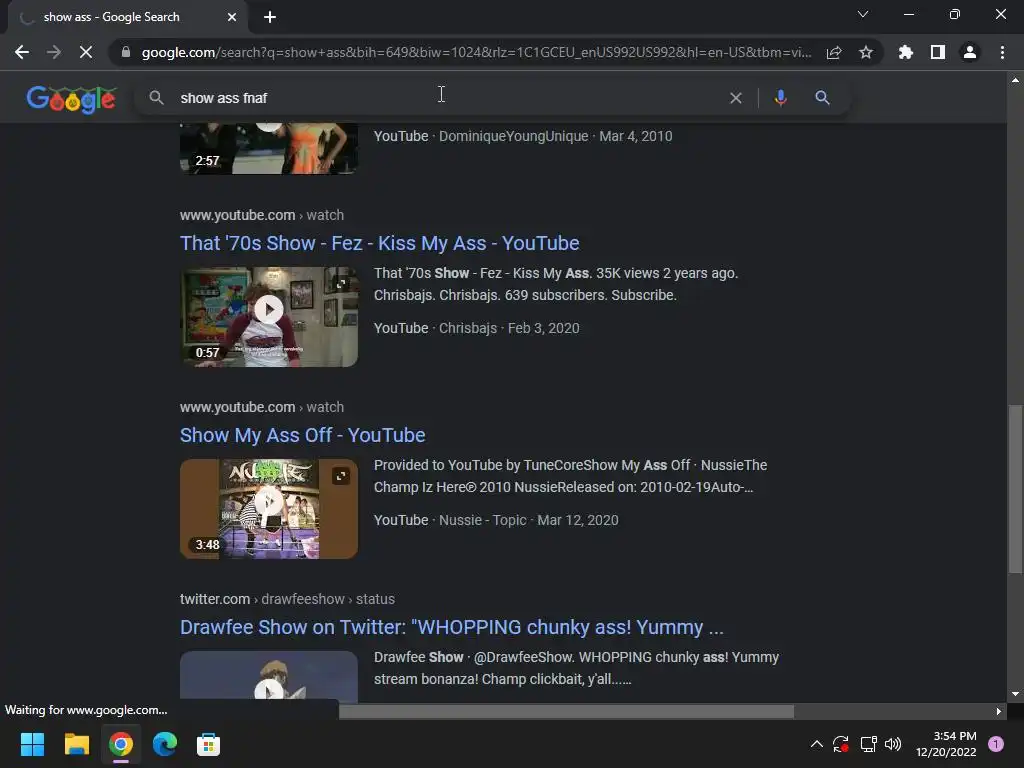Viewport: 1024px width, 768px height.
Task: Bookmark this page with star icon
Action: pos(866,52)
